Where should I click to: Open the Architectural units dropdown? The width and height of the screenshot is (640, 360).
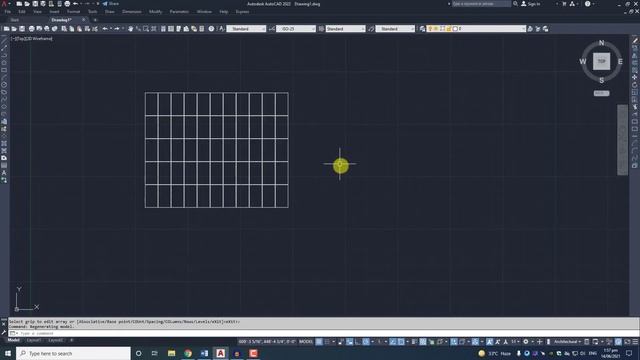[x=567, y=342]
